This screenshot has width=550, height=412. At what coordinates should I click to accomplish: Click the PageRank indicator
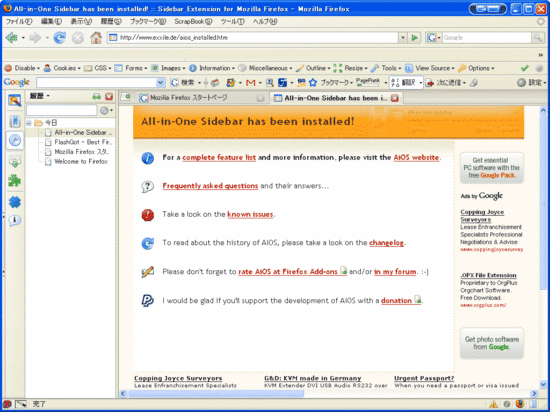click(x=368, y=82)
